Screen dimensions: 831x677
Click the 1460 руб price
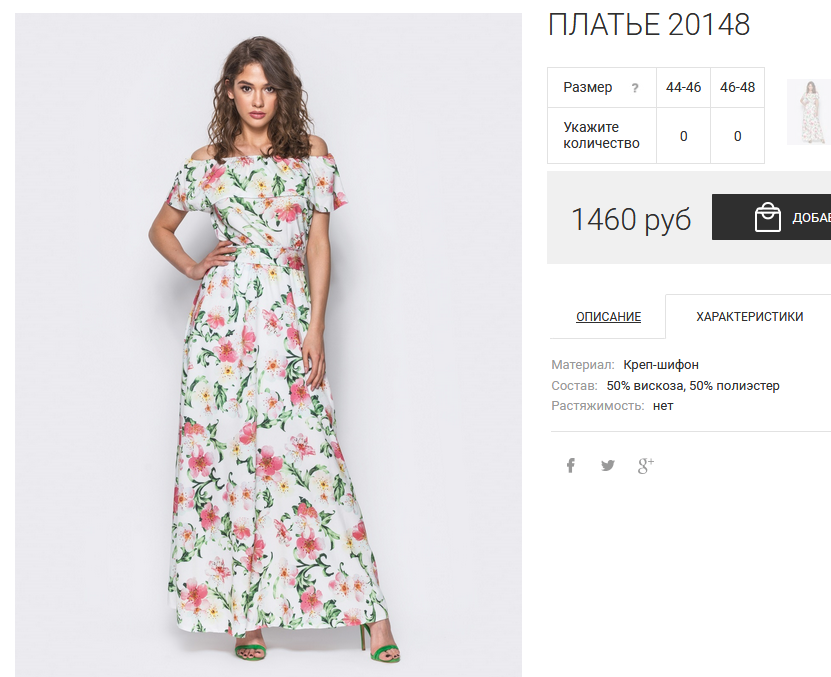point(631,219)
